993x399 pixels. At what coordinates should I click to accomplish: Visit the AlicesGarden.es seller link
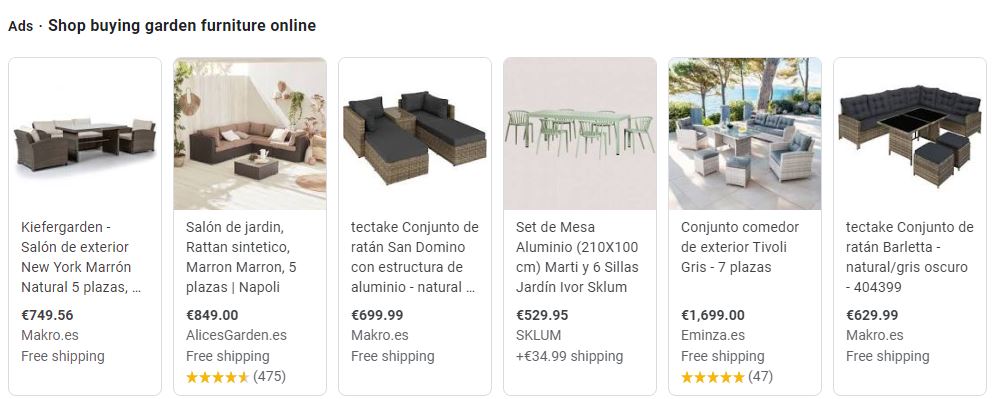(x=236, y=335)
